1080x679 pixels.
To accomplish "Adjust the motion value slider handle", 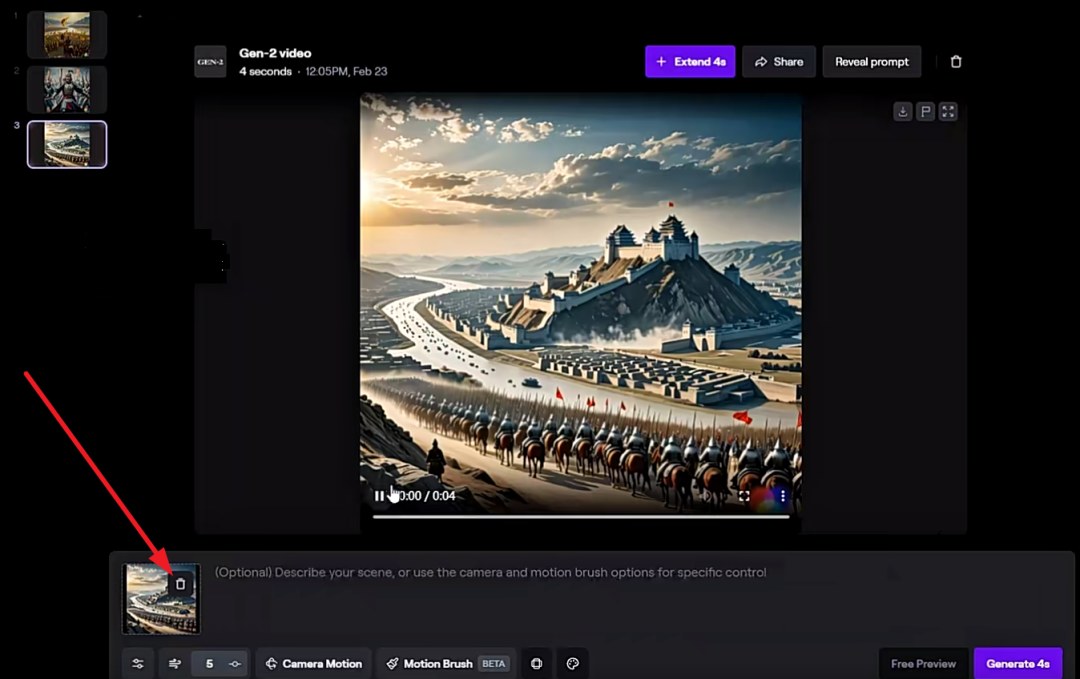I will pos(235,664).
